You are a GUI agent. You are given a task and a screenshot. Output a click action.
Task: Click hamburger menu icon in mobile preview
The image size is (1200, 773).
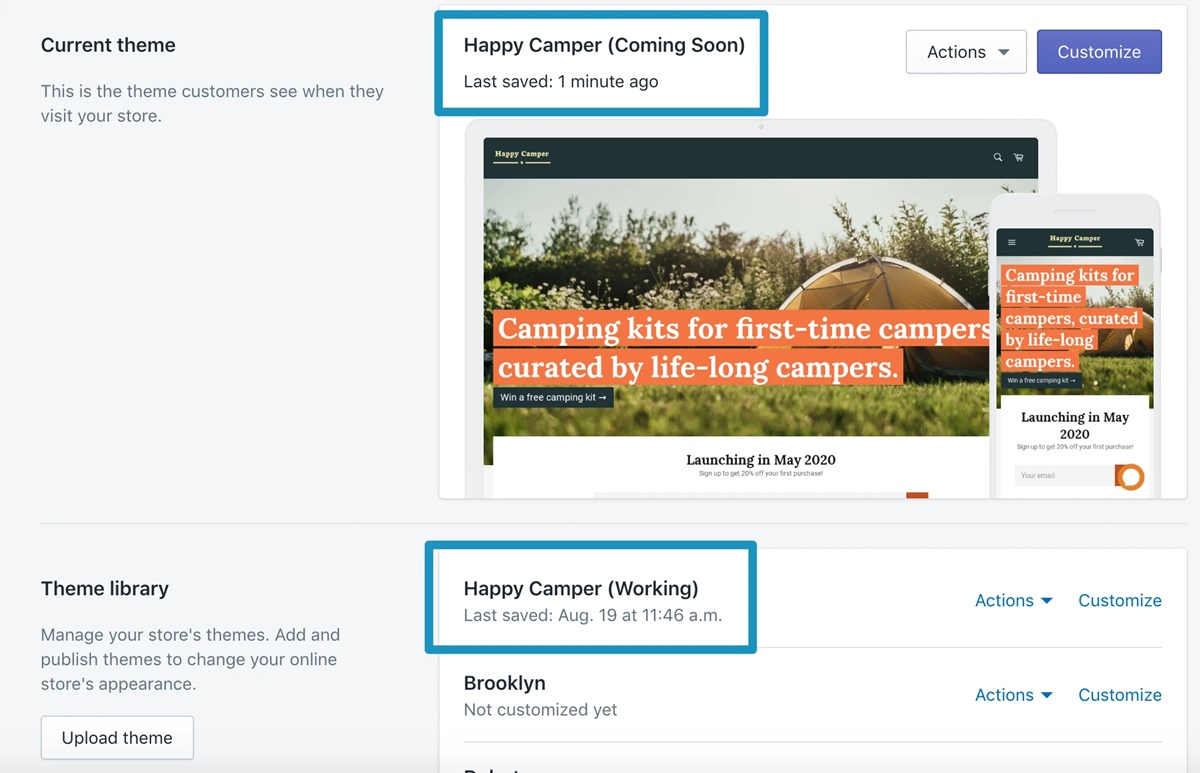click(x=1011, y=242)
